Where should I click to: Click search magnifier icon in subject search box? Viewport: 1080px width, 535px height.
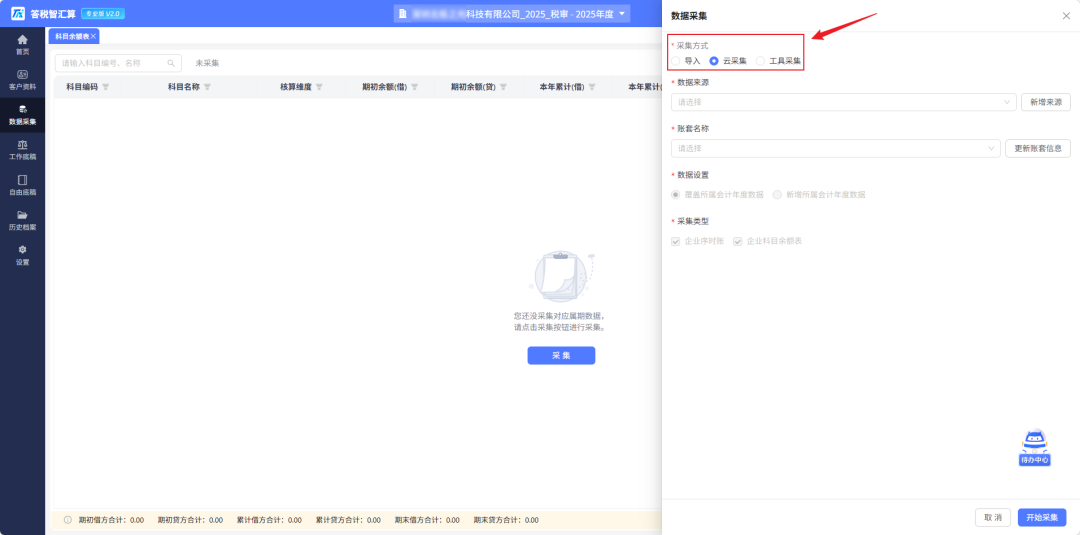tap(171, 63)
